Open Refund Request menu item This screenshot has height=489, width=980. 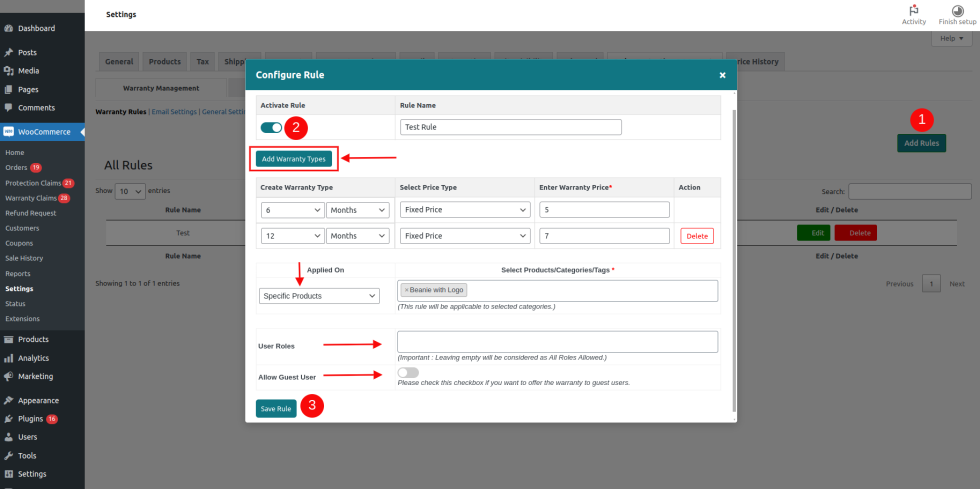31,213
